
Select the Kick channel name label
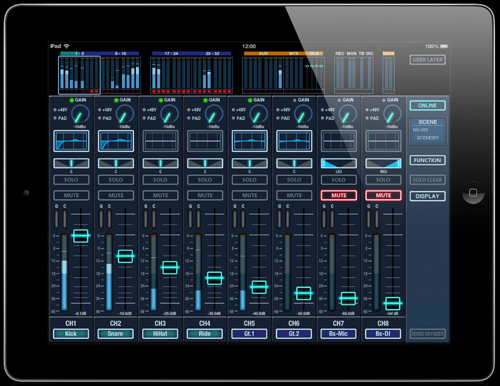(x=71, y=334)
